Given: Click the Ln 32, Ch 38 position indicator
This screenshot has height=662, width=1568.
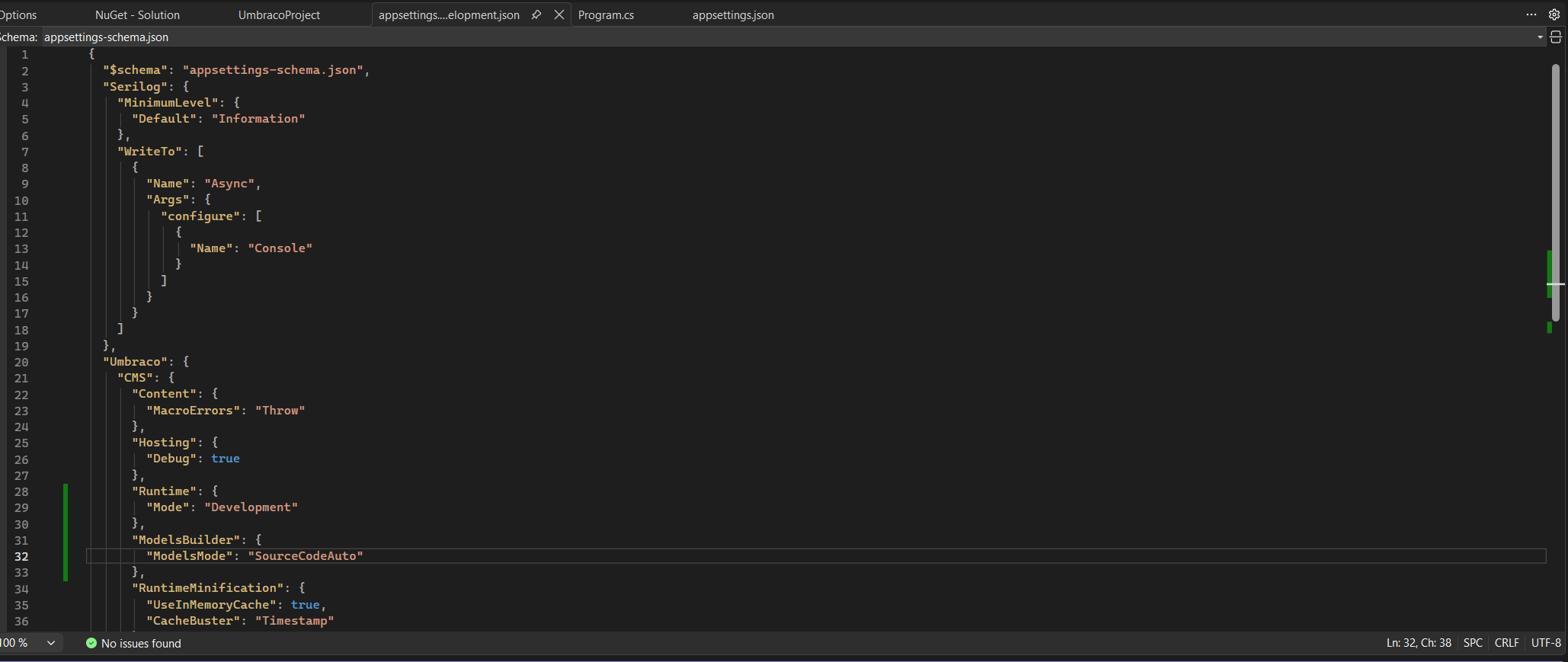Looking at the screenshot, I should (1419, 643).
